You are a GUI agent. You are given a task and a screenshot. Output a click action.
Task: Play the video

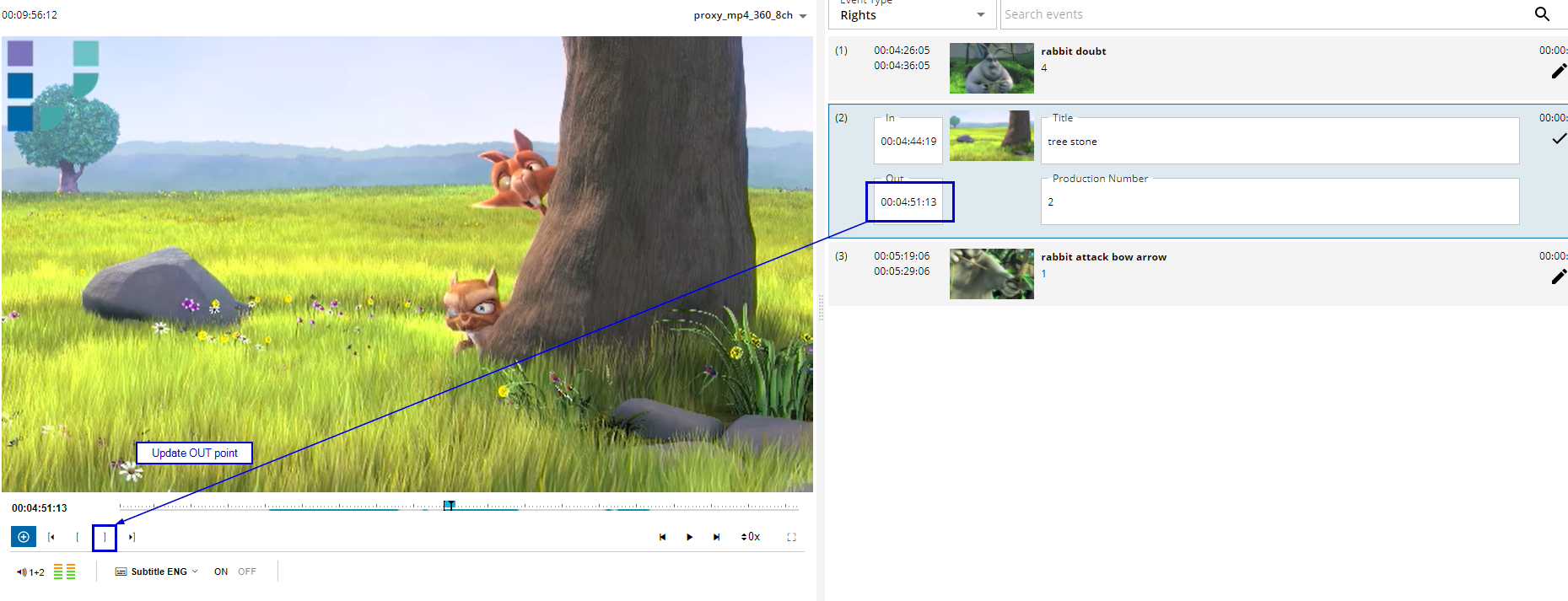(x=689, y=537)
